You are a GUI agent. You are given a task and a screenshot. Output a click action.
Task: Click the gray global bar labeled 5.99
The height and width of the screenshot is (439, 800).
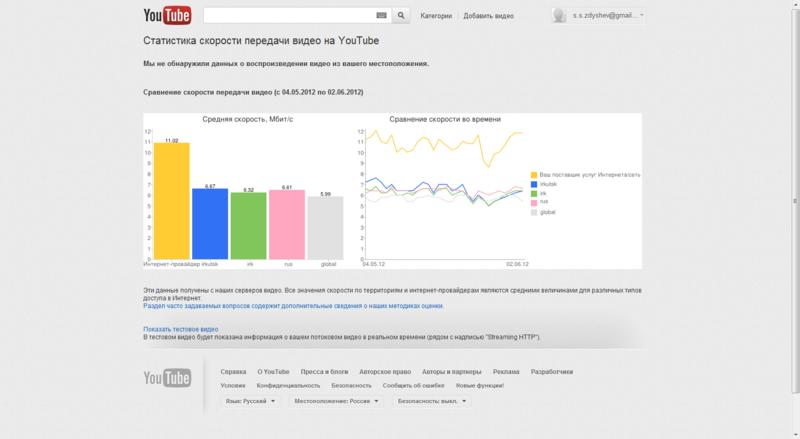pyautogui.click(x=326, y=228)
